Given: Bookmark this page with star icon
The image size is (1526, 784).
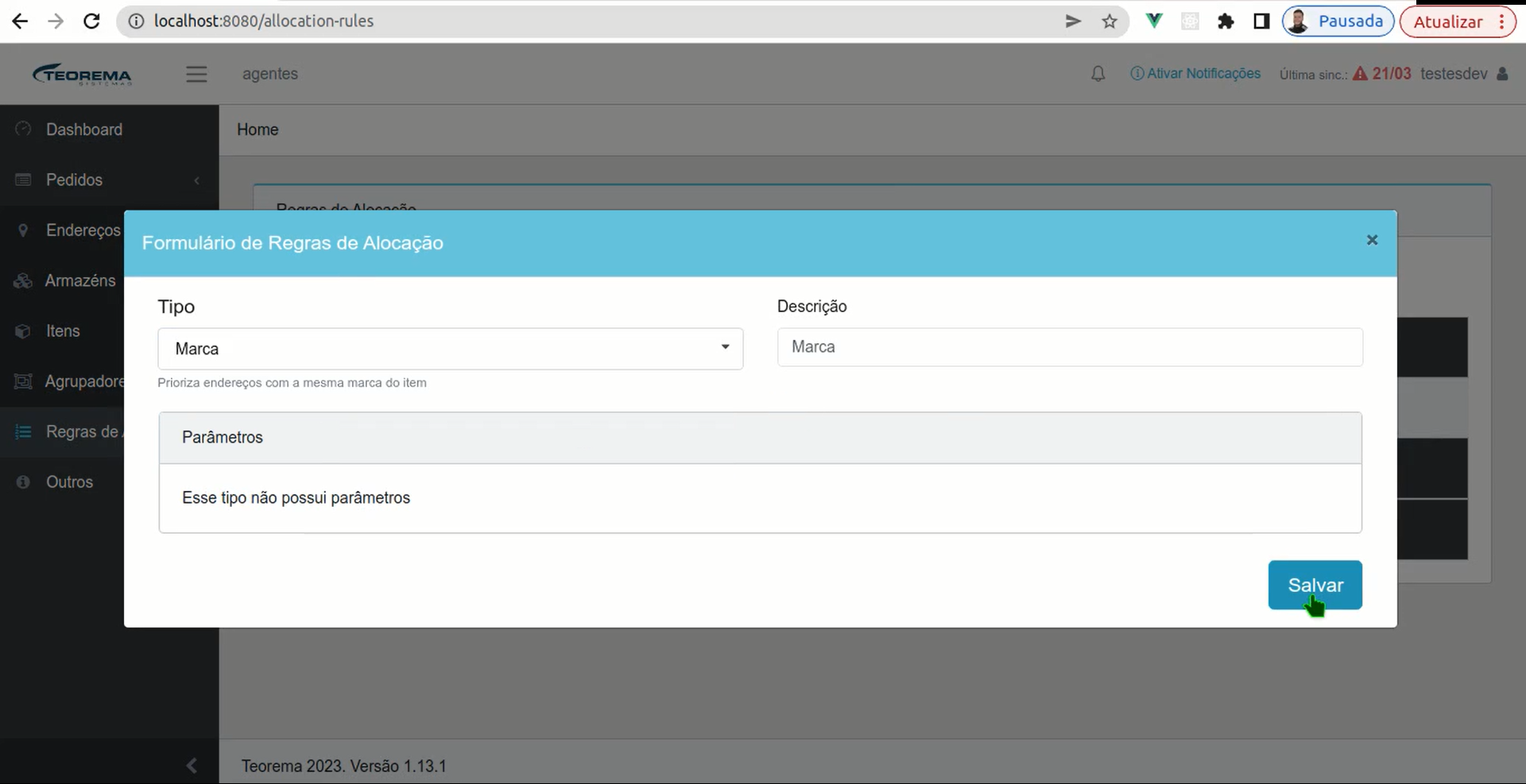Looking at the screenshot, I should [1110, 21].
